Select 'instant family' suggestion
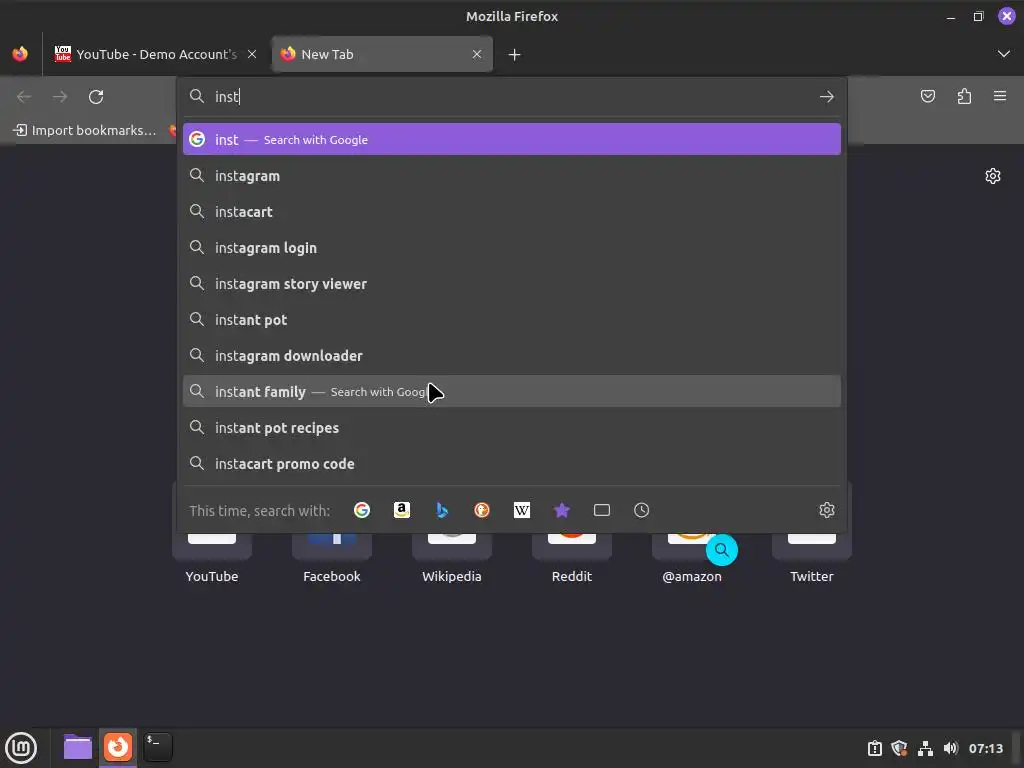This screenshot has width=1024, height=768. [512, 391]
